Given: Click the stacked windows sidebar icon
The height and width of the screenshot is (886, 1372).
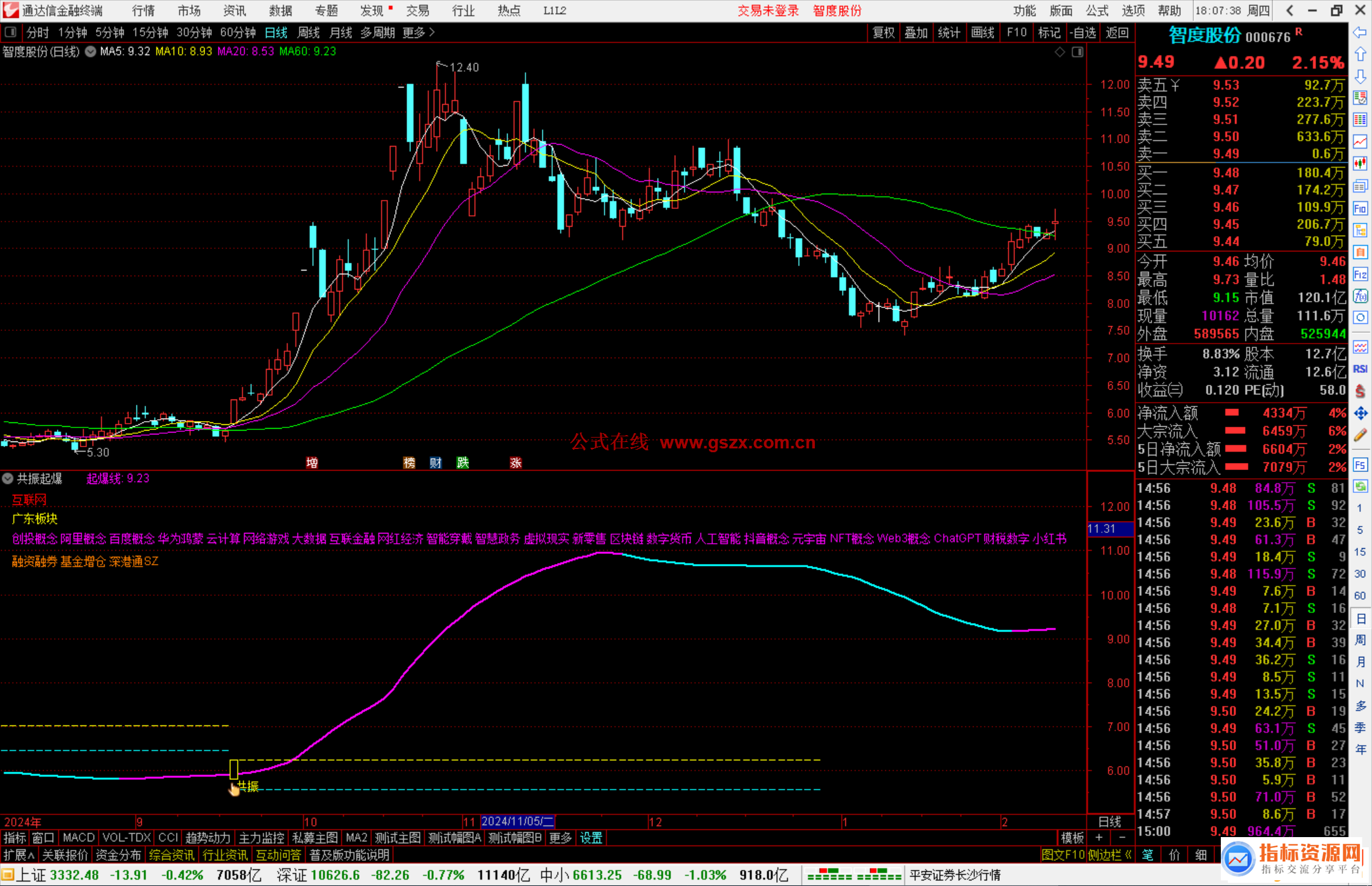Looking at the screenshot, I should coord(1360,186).
